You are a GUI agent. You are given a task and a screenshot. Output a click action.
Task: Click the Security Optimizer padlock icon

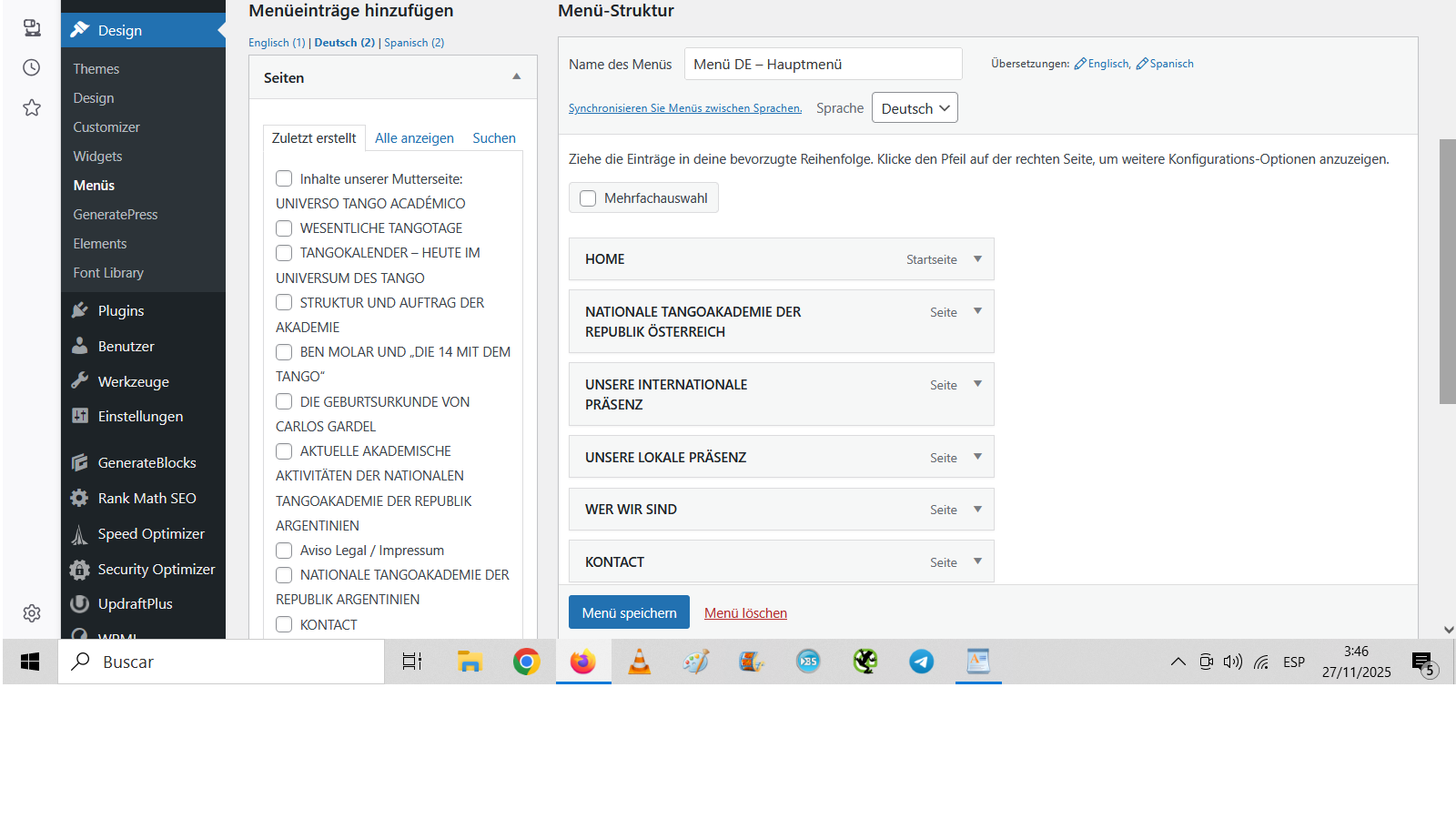pyautogui.click(x=80, y=569)
